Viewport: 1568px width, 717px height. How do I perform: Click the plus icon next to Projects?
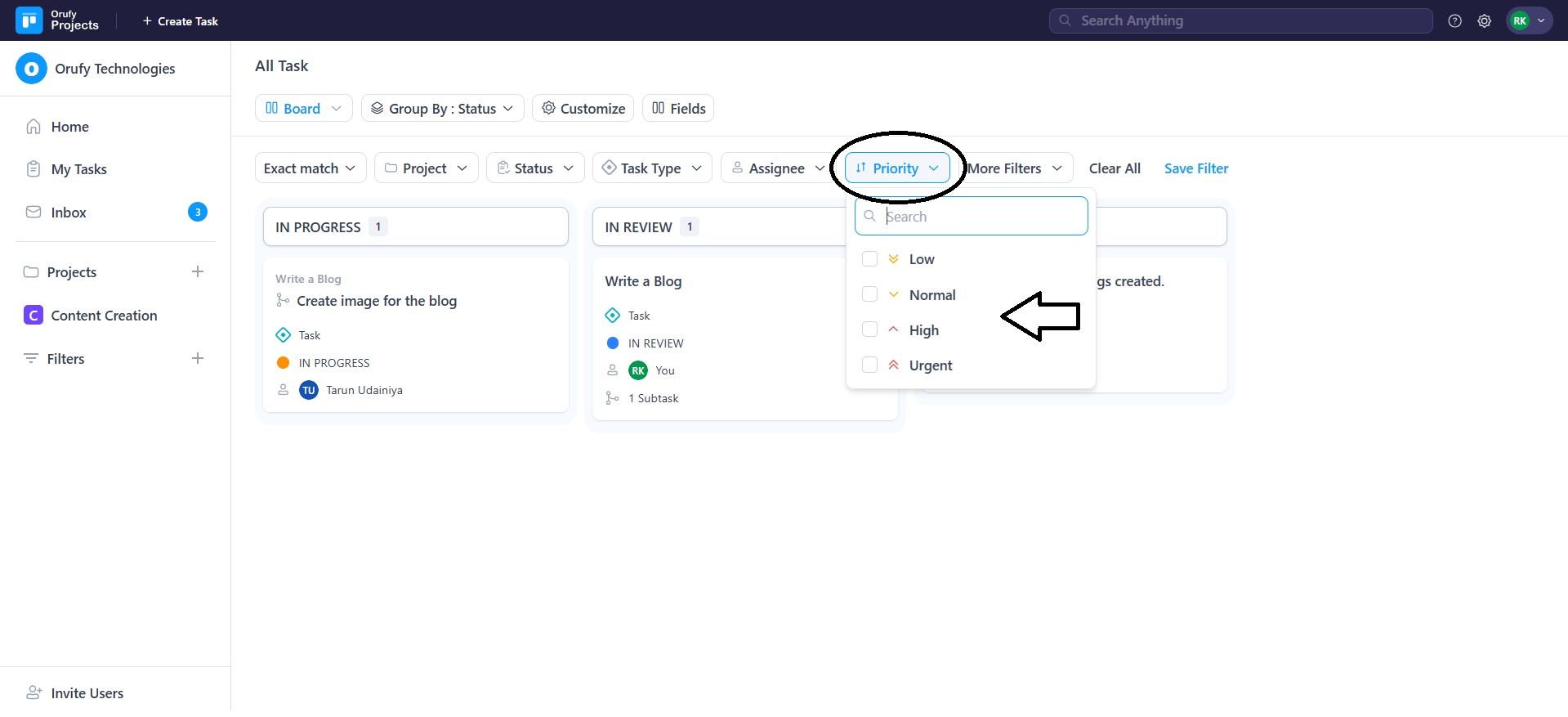(x=198, y=271)
